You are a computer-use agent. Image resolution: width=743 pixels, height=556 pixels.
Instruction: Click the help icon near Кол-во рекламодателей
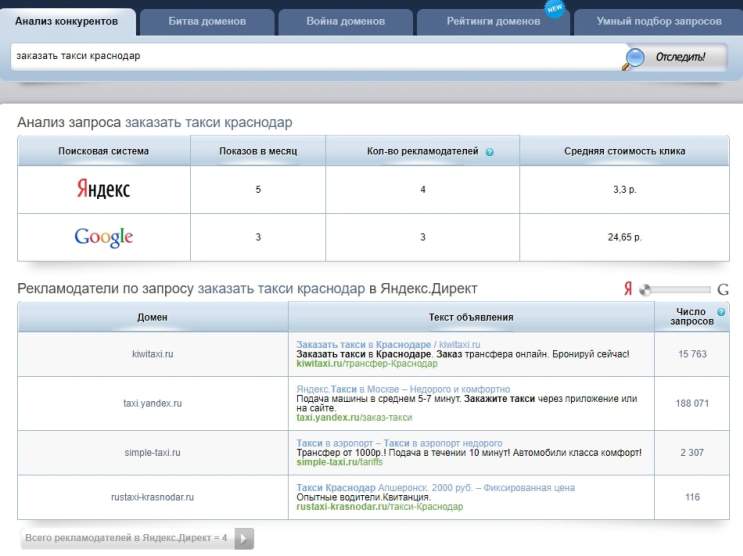coord(489,152)
